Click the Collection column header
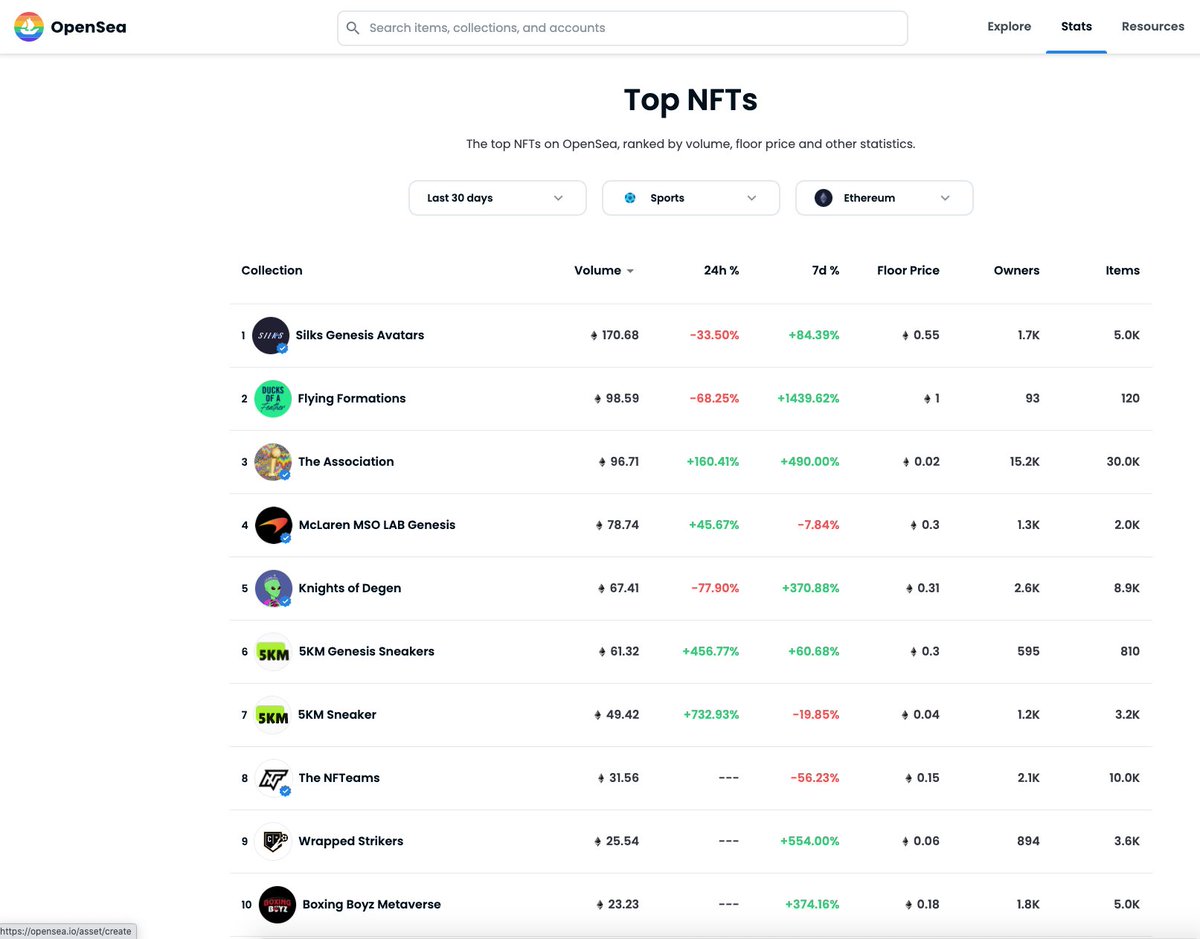This screenshot has width=1200, height=939. click(272, 270)
